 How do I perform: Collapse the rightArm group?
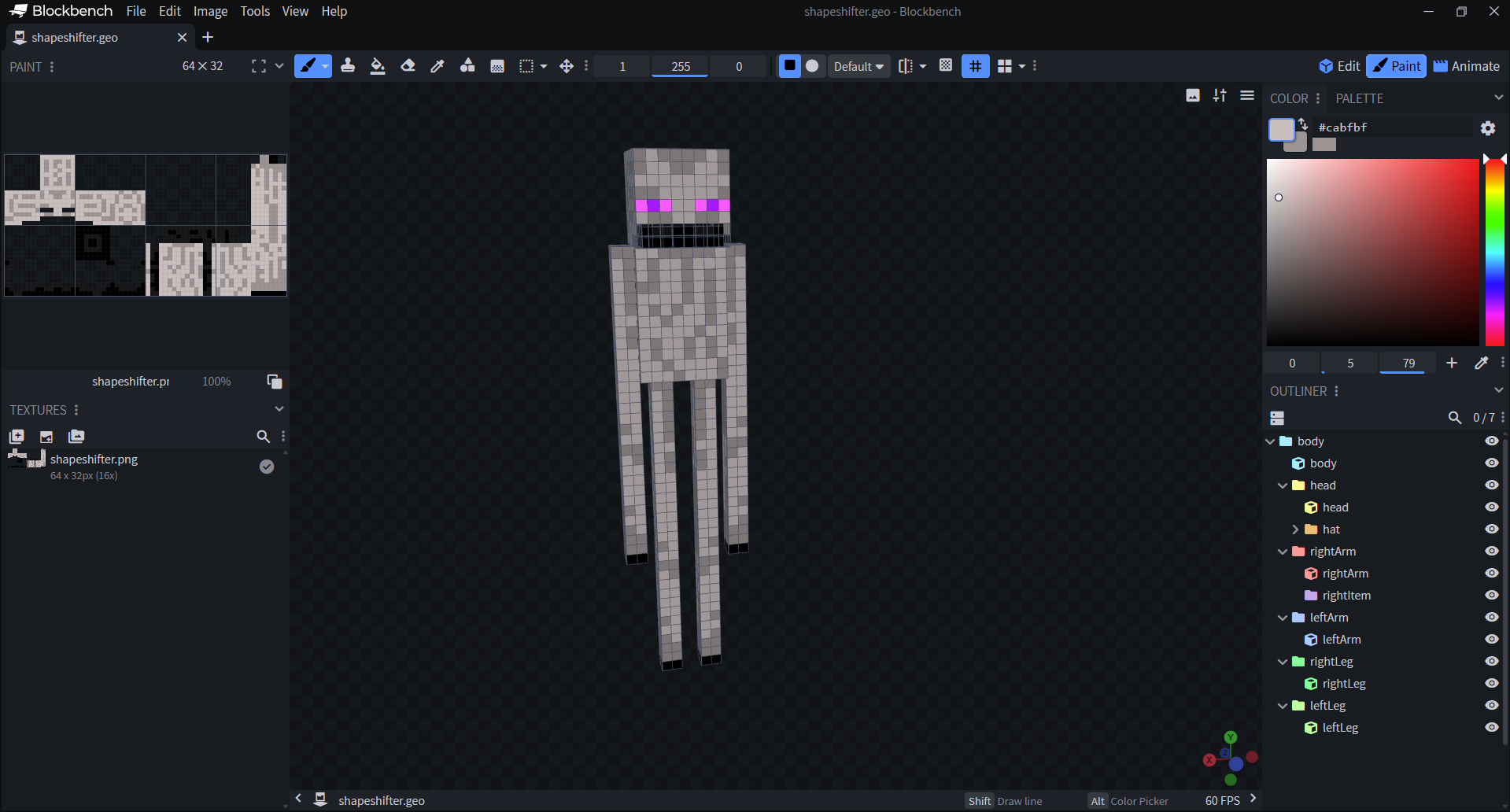[x=1283, y=552]
